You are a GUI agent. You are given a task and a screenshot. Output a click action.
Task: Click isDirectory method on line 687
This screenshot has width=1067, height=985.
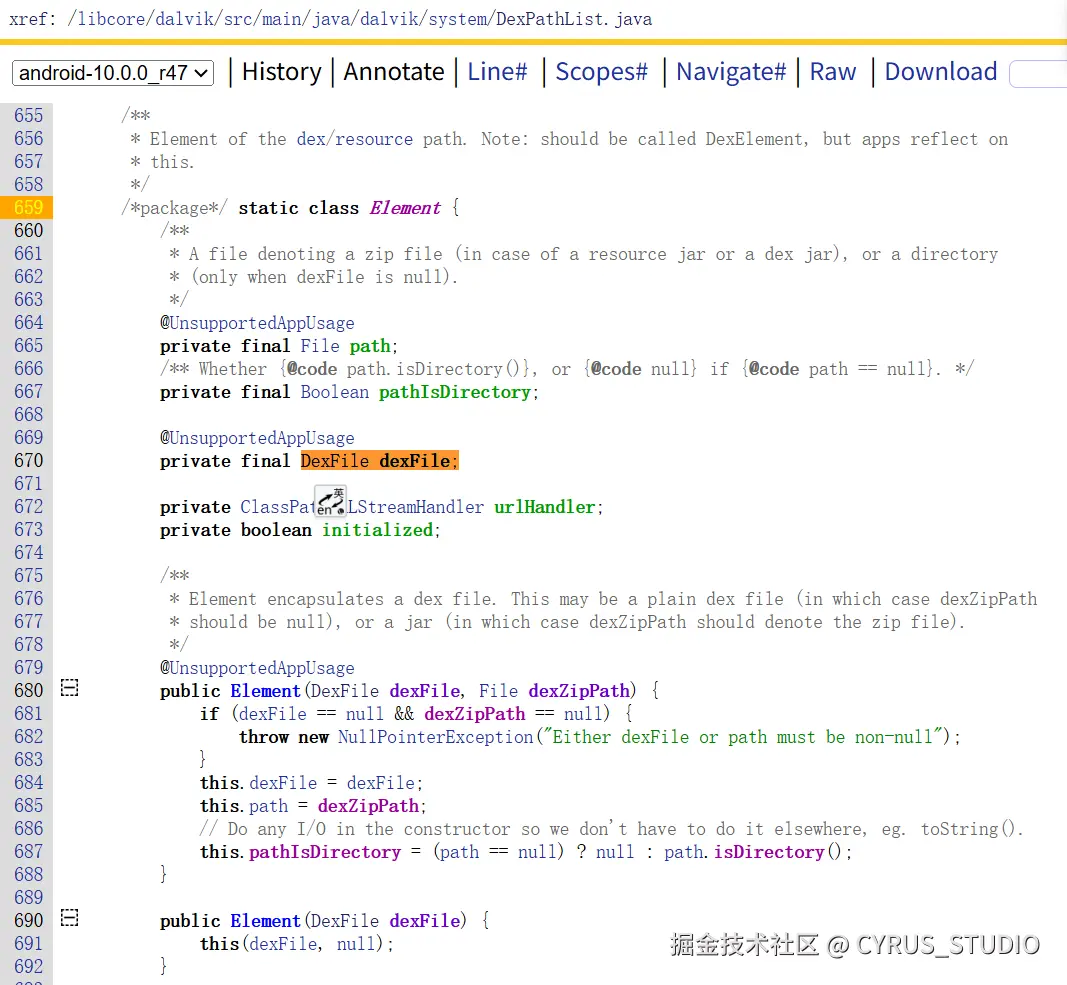769,852
